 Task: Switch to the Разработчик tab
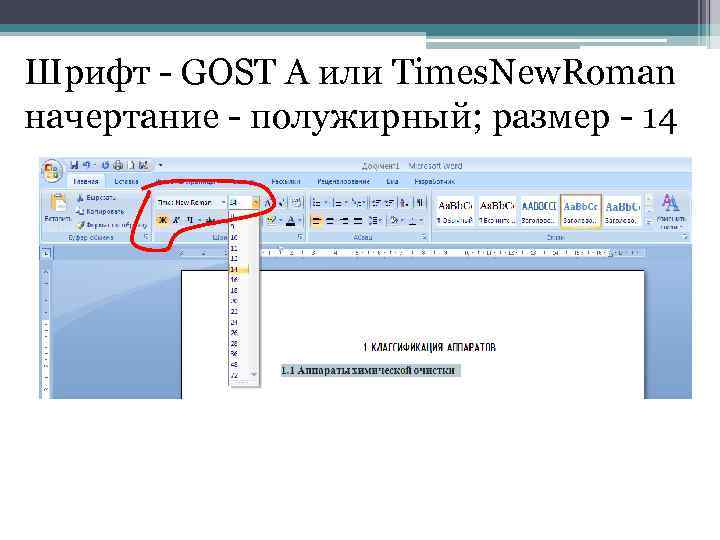[434, 181]
